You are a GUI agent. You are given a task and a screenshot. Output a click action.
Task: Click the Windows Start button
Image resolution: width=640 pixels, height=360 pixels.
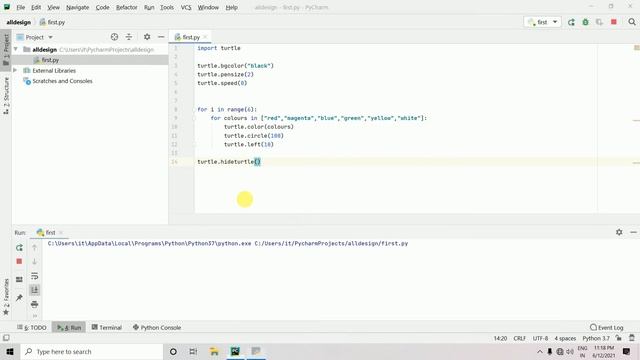[10, 351]
